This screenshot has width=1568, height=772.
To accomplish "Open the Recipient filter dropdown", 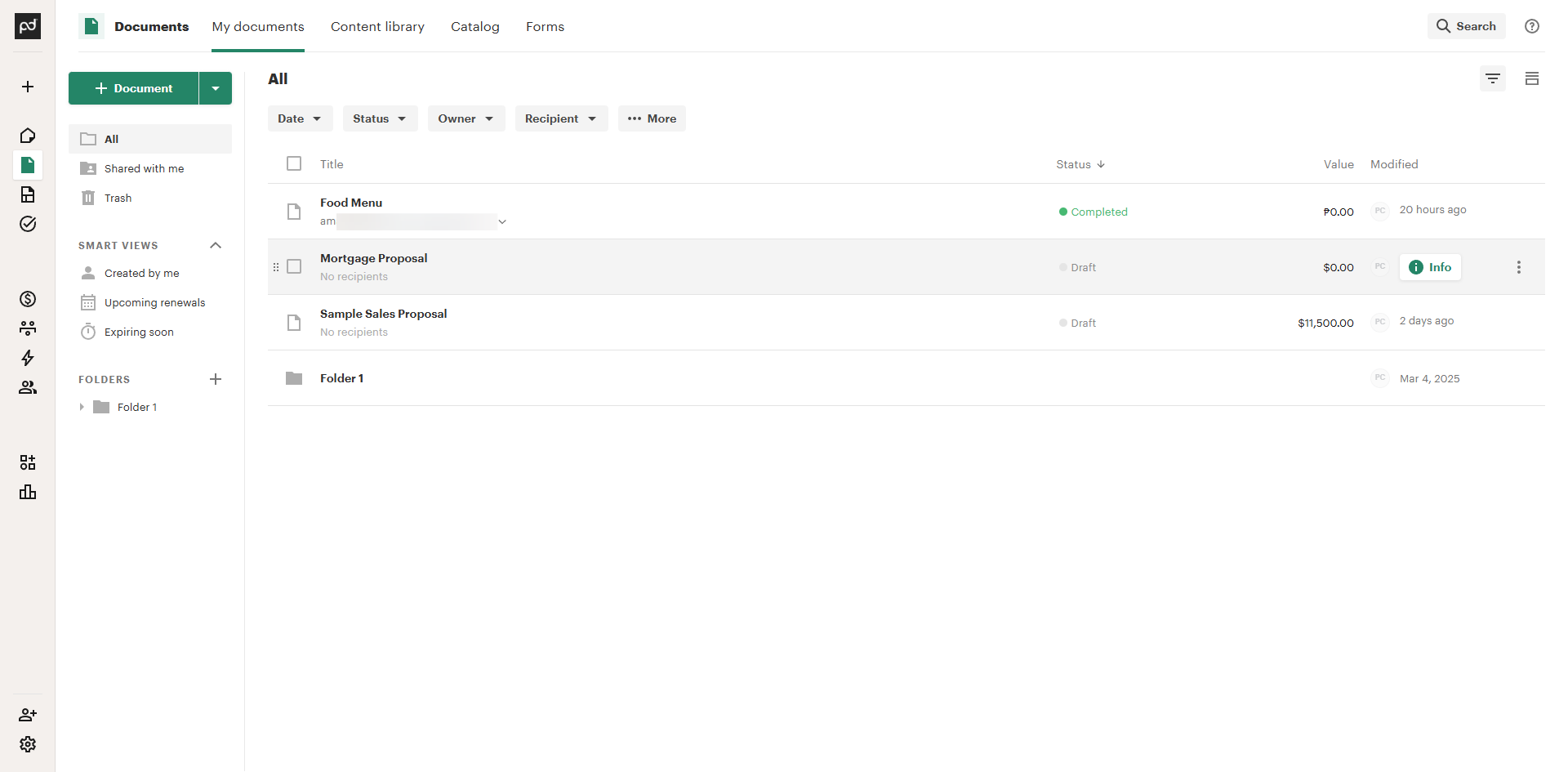I will tap(561, 118).
